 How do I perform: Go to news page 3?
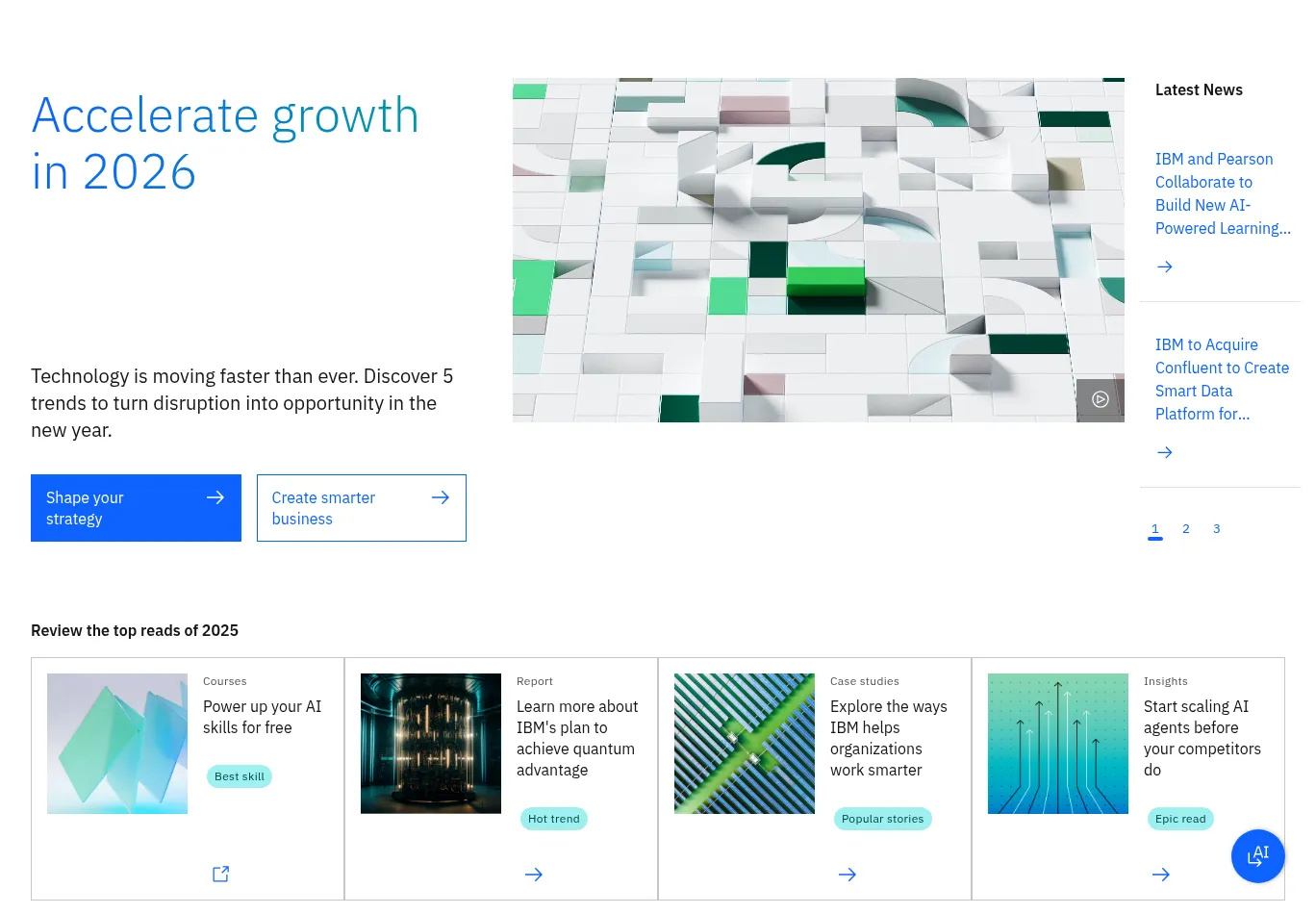click(x=1217, y=529)
